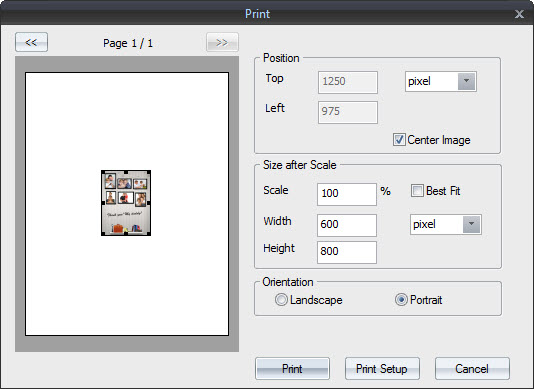Click the Top position field
This screenshot has width=534, height=389.
pos(348,82)
